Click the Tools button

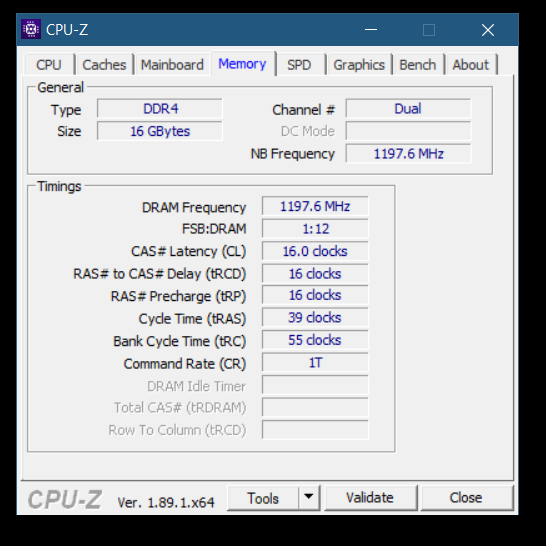(263, 498)
